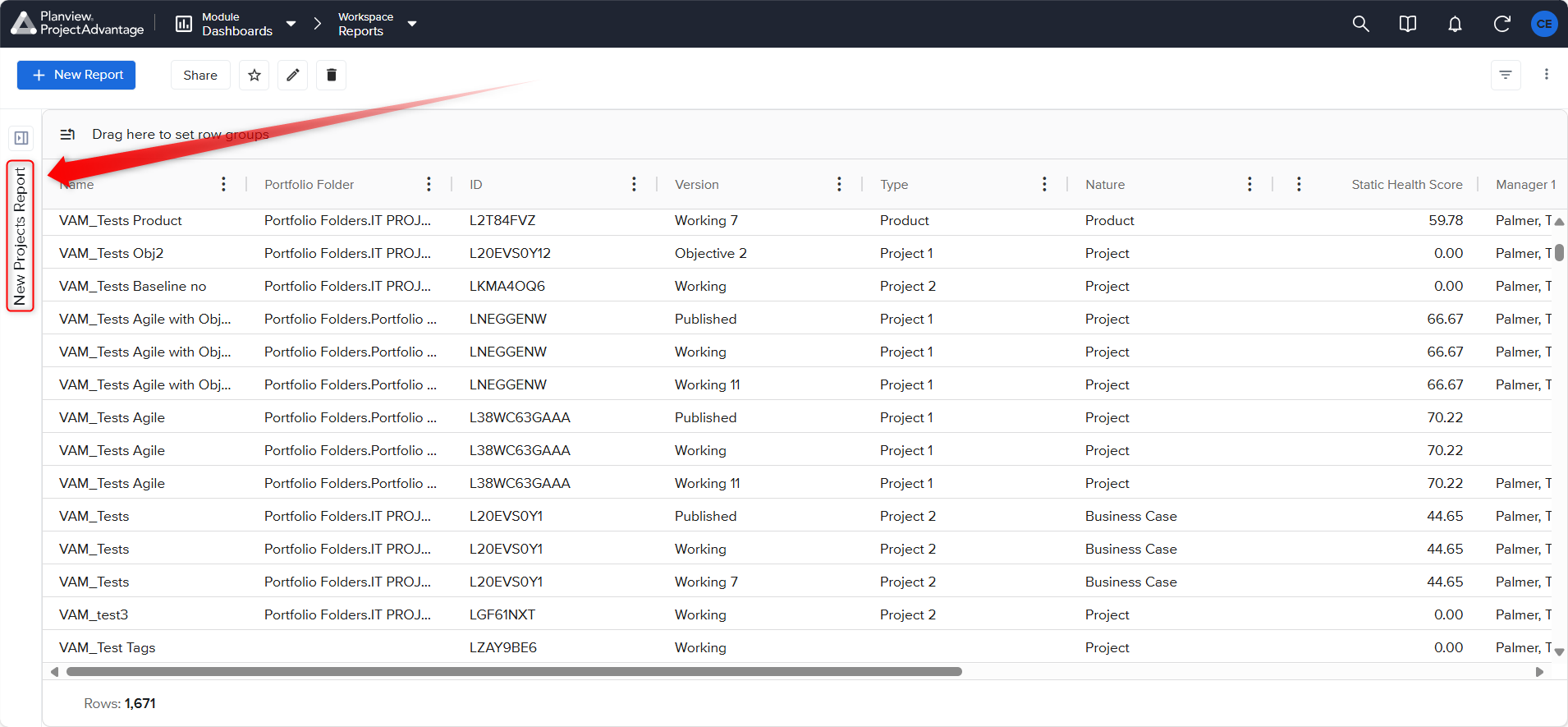
Task: Open the filter icon at top right
Action: point(1506,75)
